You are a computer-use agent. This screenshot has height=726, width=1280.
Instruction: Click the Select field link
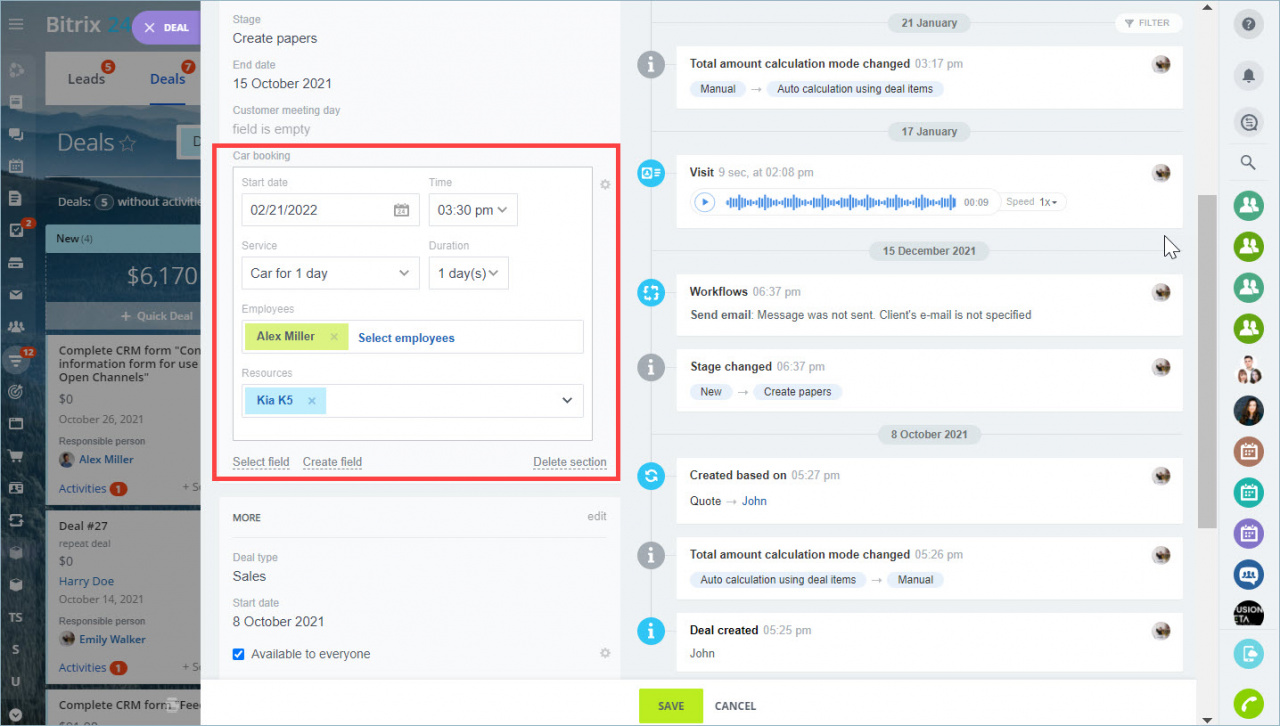[x=261, y=462]
